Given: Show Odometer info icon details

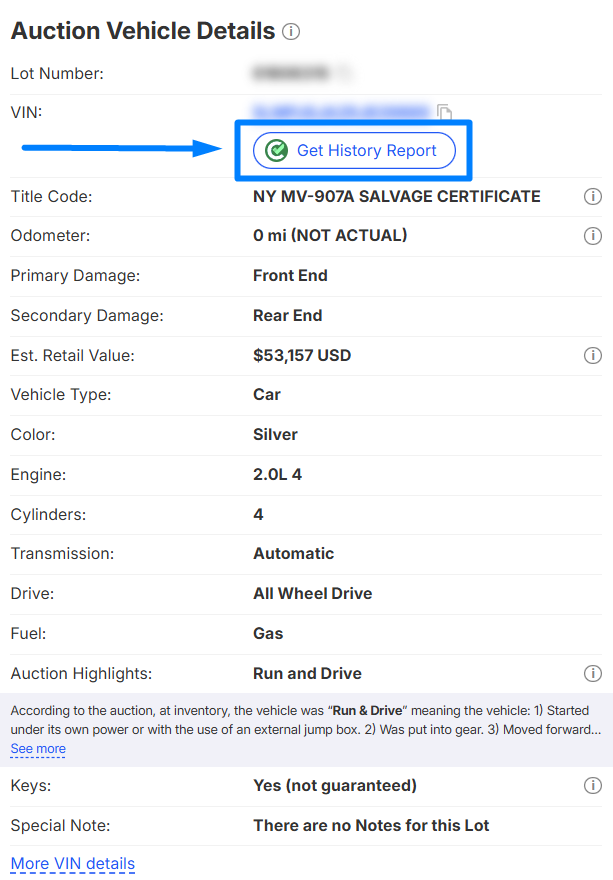Looking at the screenshot, I should (592, 236).
